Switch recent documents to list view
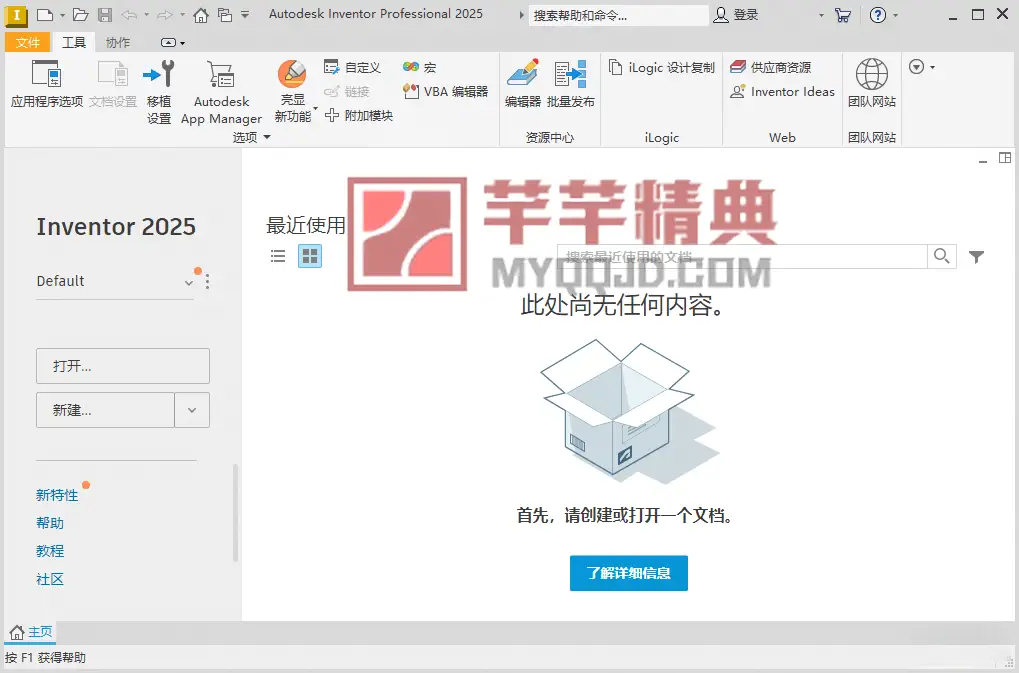The width and height of the screenshot is (1019, 673). [277, 256]
